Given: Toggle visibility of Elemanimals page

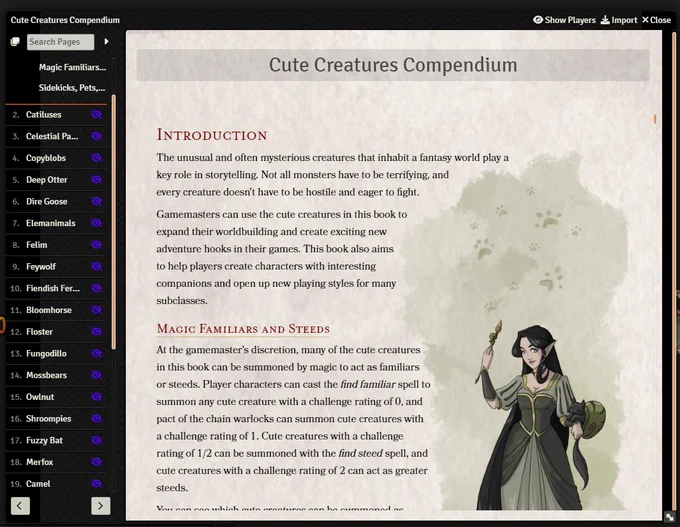Looking at the screenshot, I should click(x=96, y=223).
